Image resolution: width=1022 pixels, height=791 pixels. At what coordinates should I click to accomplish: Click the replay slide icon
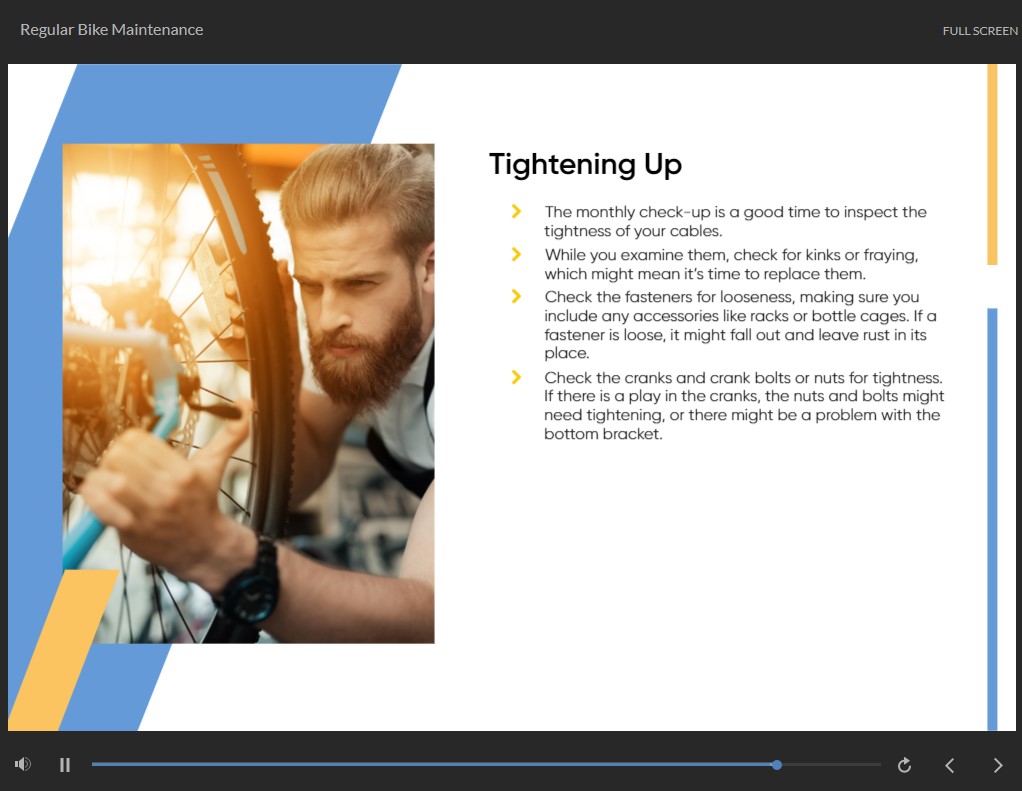coord(904,765)
